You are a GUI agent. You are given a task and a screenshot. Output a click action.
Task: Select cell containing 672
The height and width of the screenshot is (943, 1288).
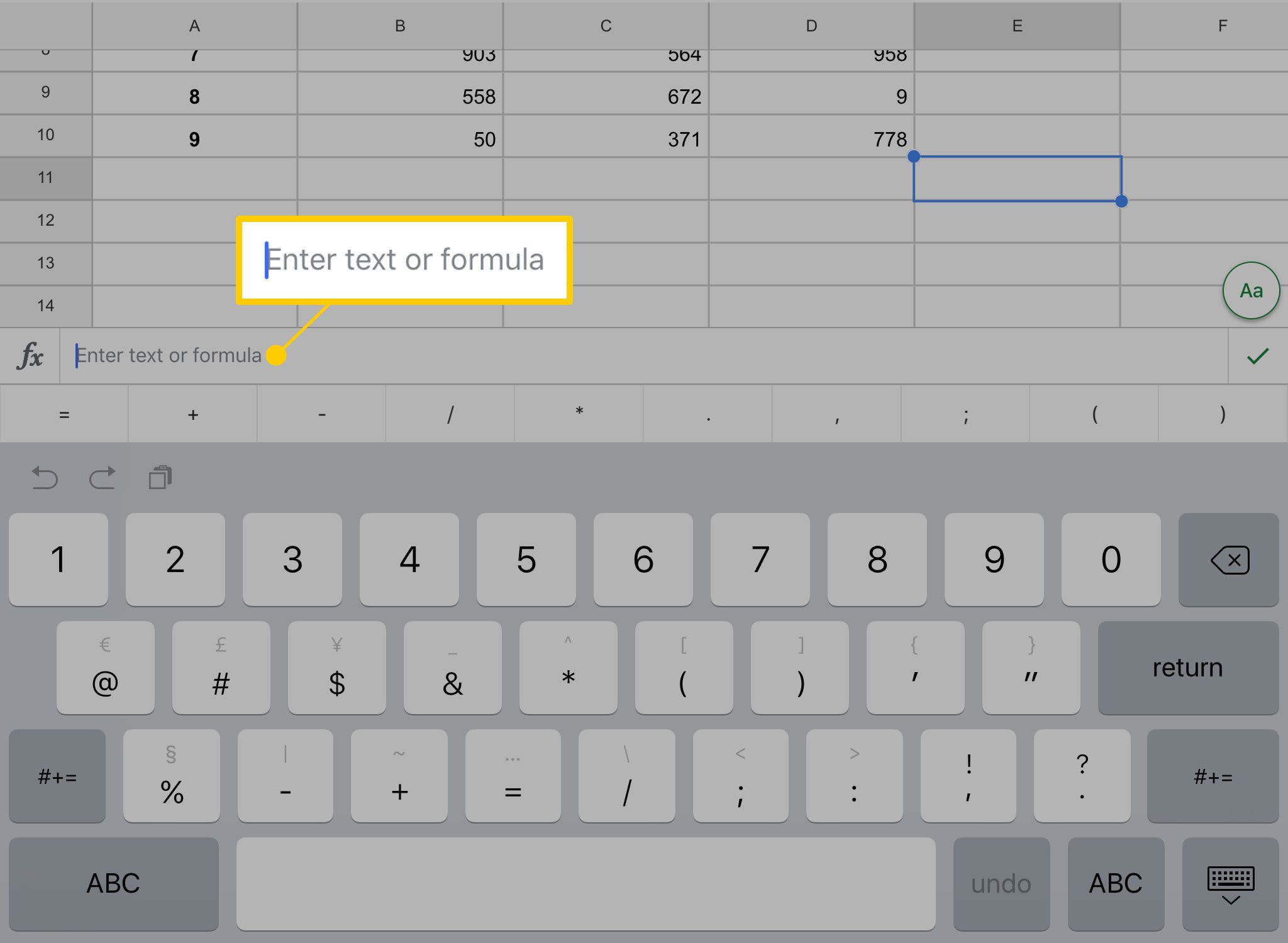(606, 93)
